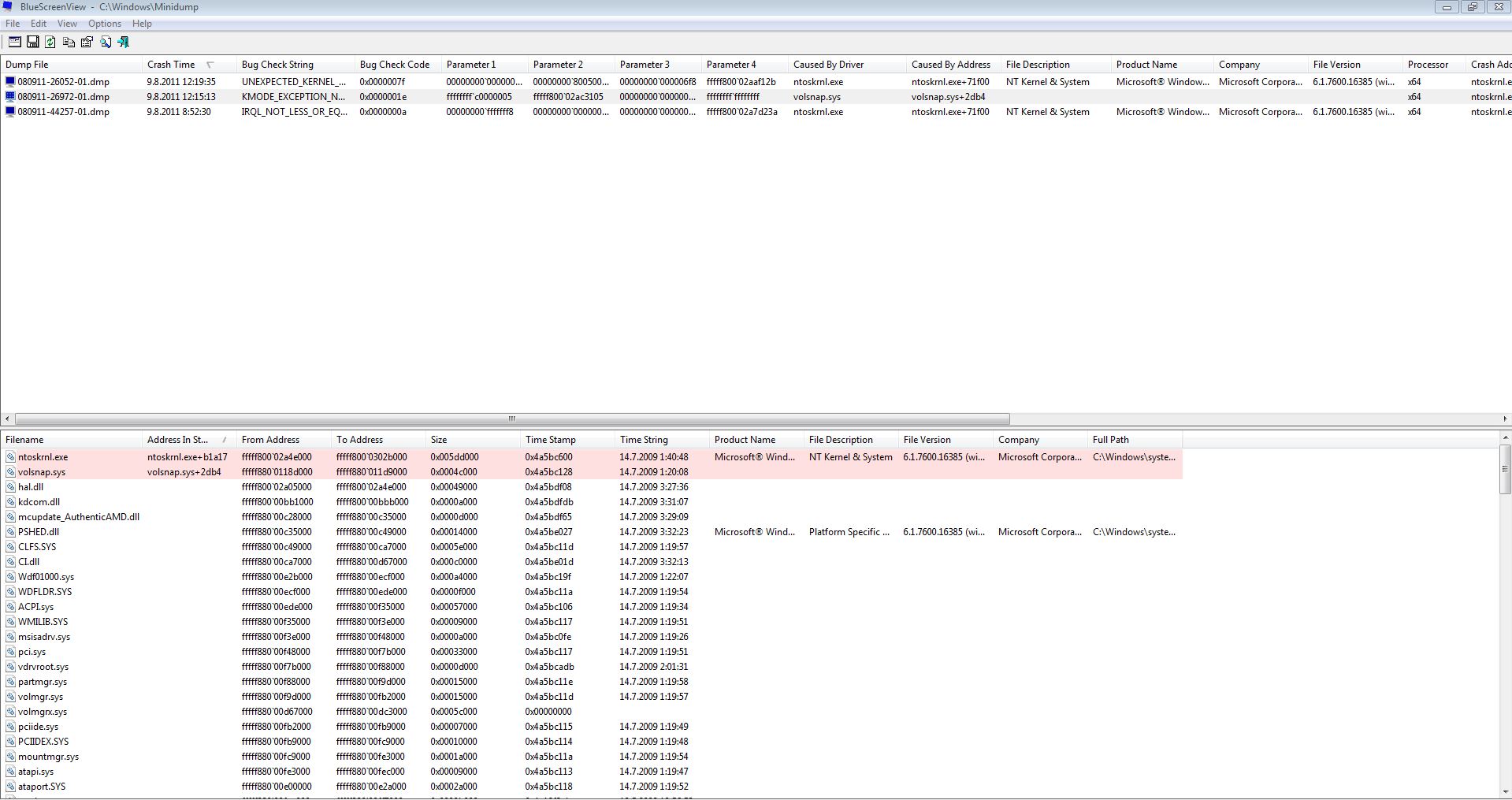Click the volsnap.sys+2db4 caused-by address in upper pane
1512x800 pixels.
point(949,96)
